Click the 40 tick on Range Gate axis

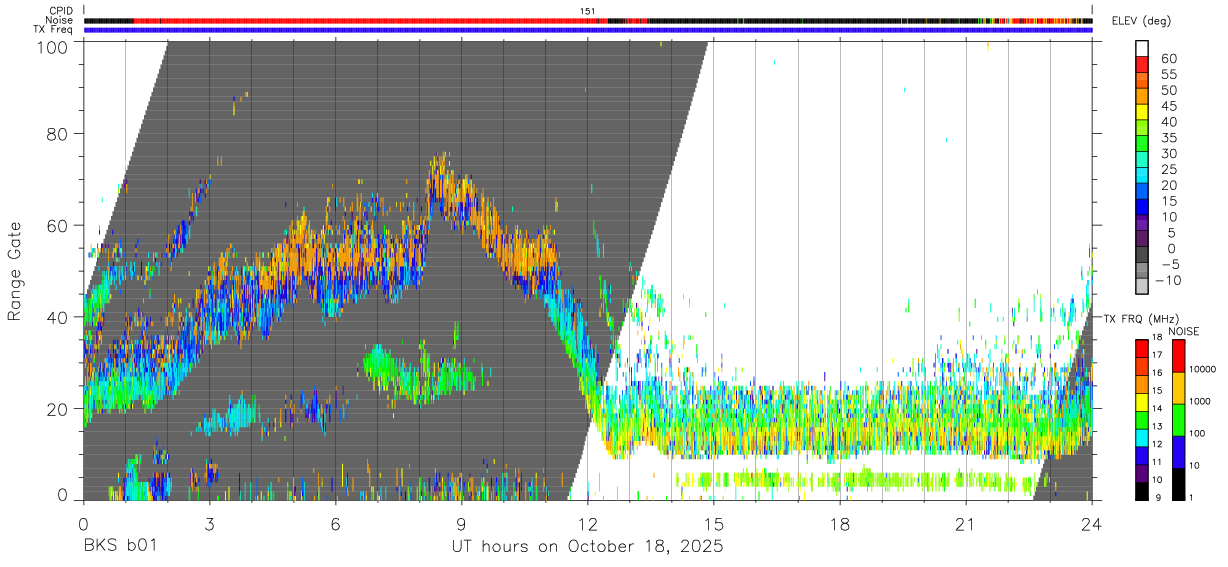click(57, 317)
